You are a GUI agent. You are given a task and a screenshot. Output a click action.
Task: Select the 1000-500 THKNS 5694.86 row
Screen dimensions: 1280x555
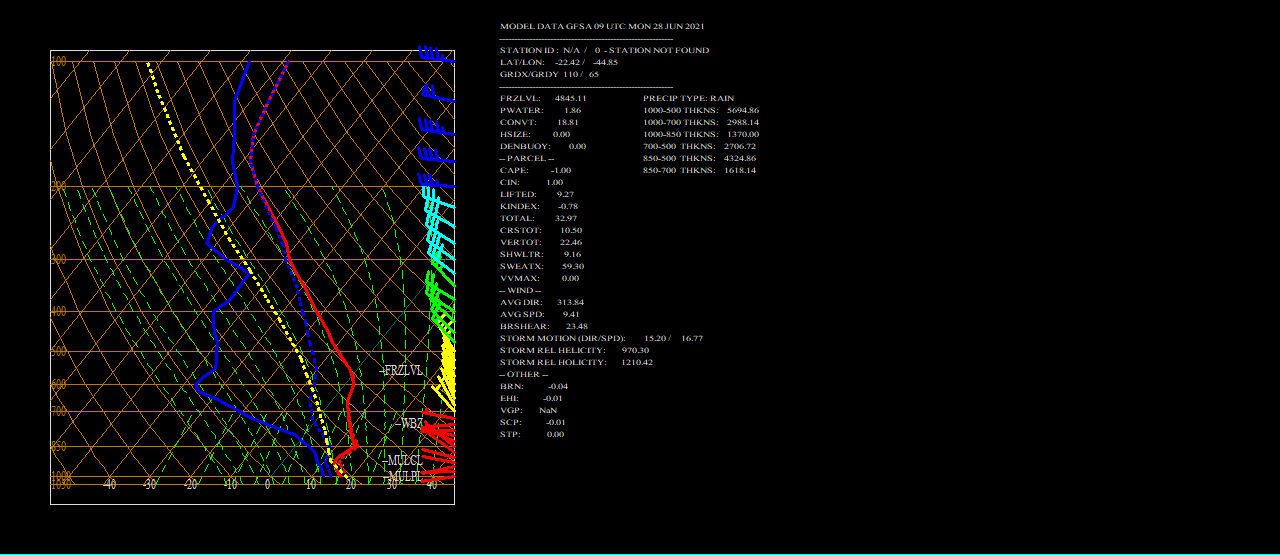click(x=701, y=110)
